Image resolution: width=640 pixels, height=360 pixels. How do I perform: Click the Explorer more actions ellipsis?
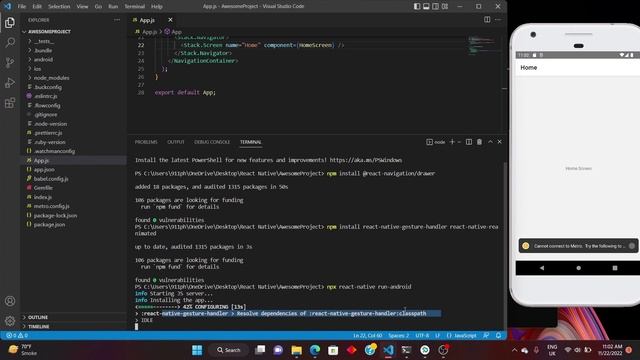pos(117,20)
